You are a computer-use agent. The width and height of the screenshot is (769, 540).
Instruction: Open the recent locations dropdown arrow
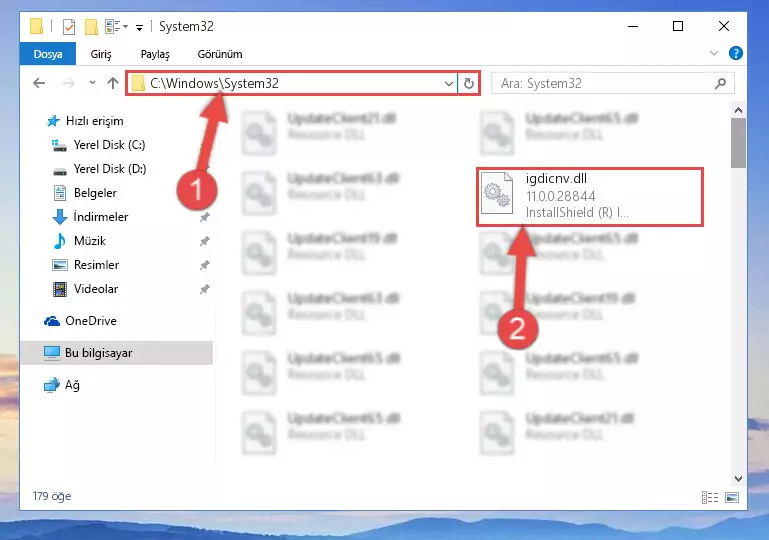click(x=92, y=82)
